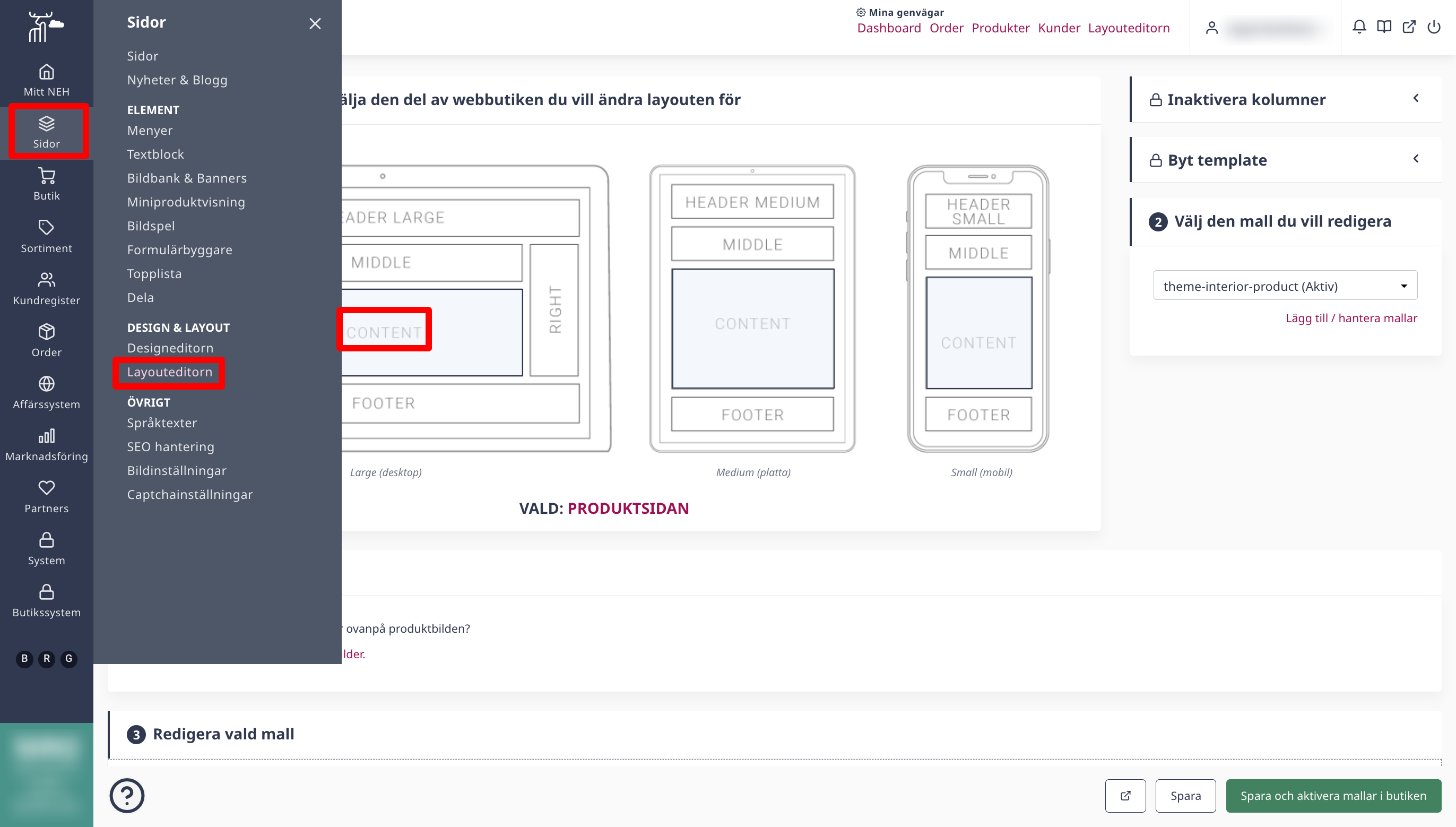Open Sidor submenu item
The image size is (1456, 827).
tap(143, 56)
